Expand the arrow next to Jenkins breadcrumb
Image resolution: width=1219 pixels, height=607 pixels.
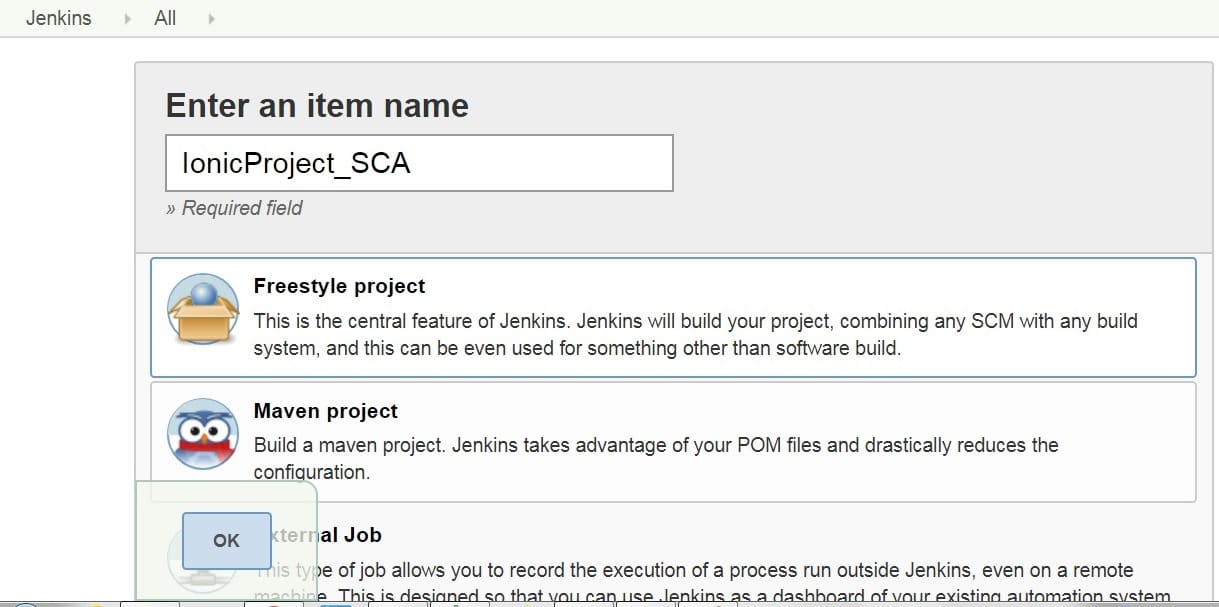click(x=128, y=19)
